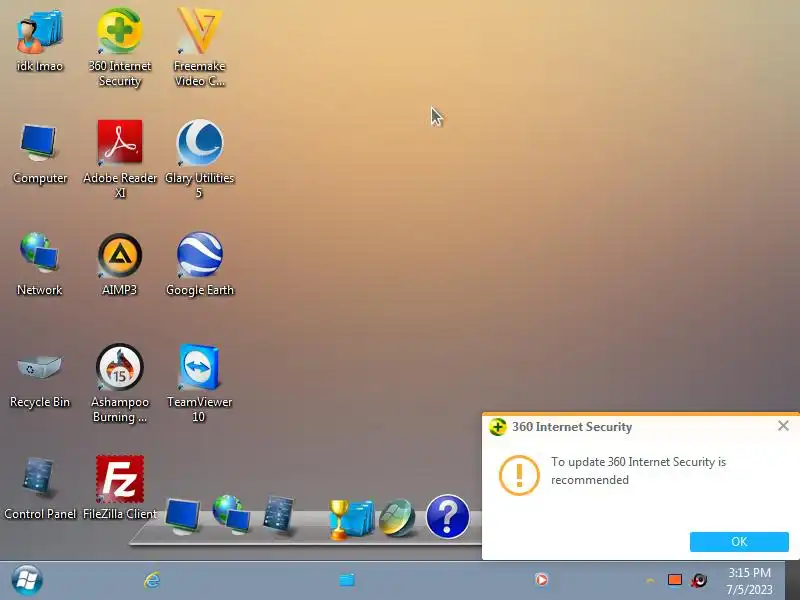Click the monitor icon in the dock
Viewport: 800px width, 600px height.
click(183, 516)
